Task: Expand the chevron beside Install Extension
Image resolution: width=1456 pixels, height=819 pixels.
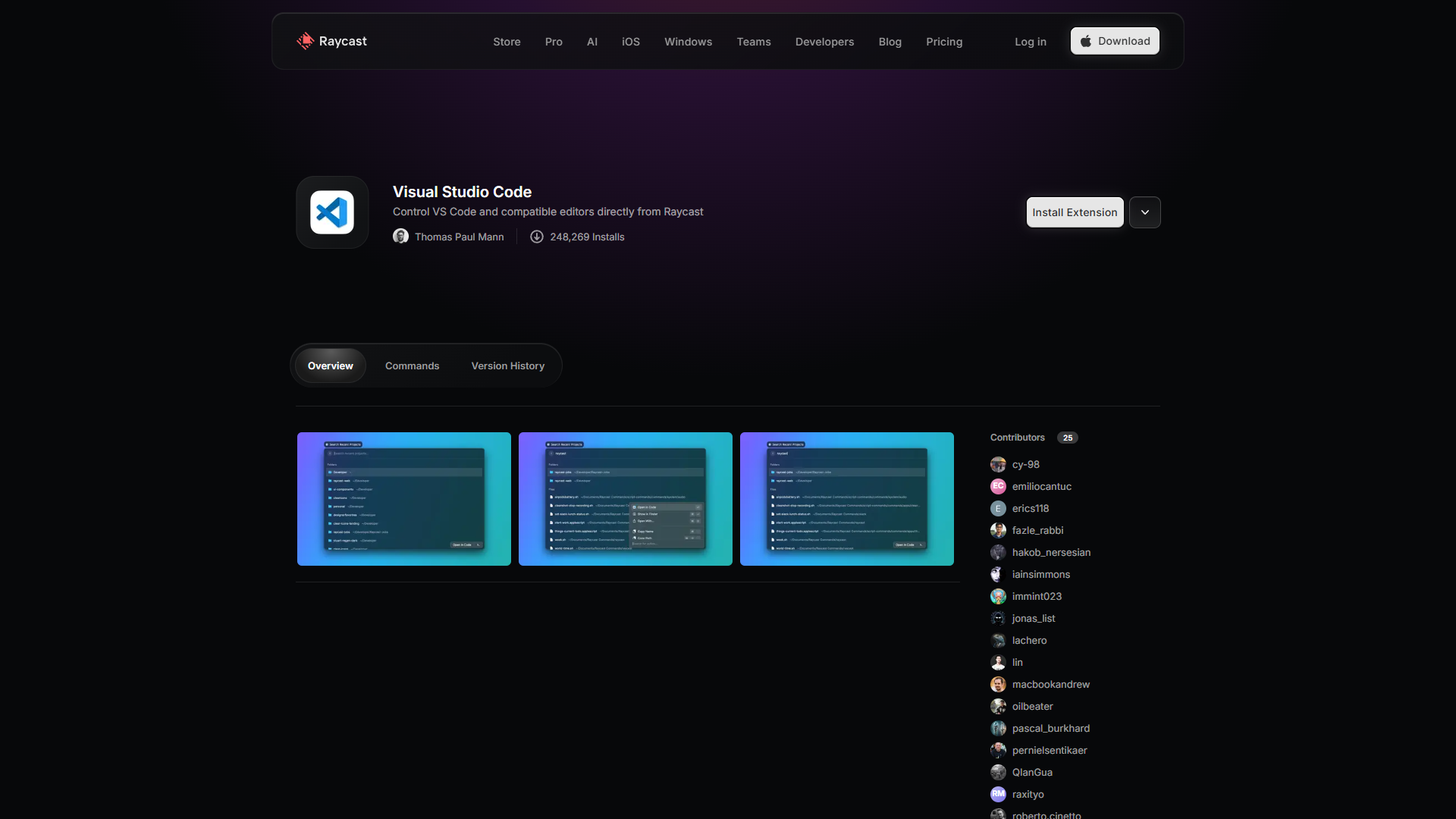Action: tap(1144, 212)
